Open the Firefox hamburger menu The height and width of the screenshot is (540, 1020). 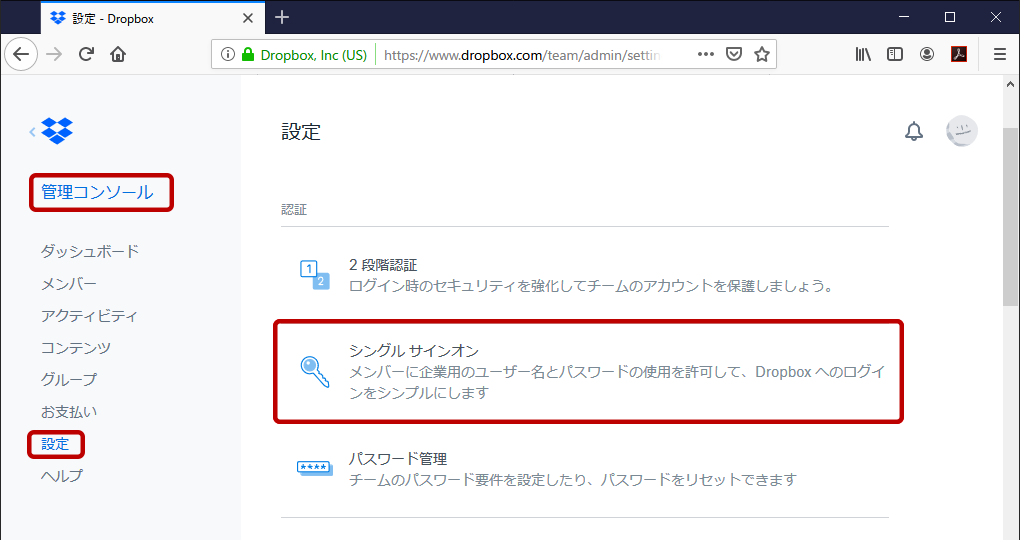tap(999, 54)
